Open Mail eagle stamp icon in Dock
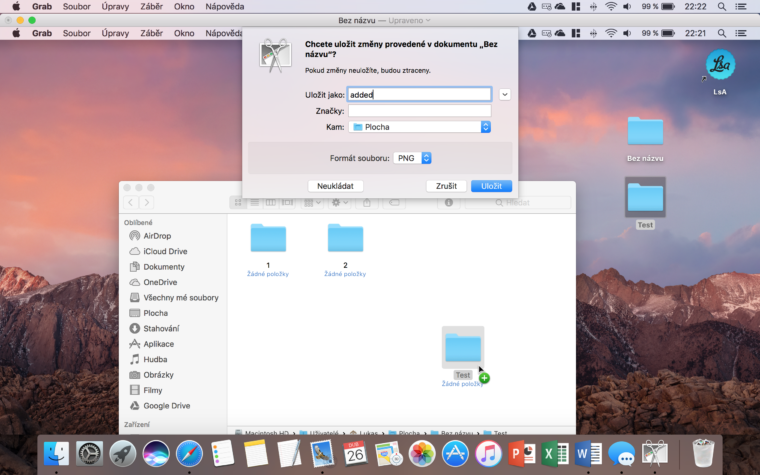This screenshot has width=760, height=475. pos(322,454)
